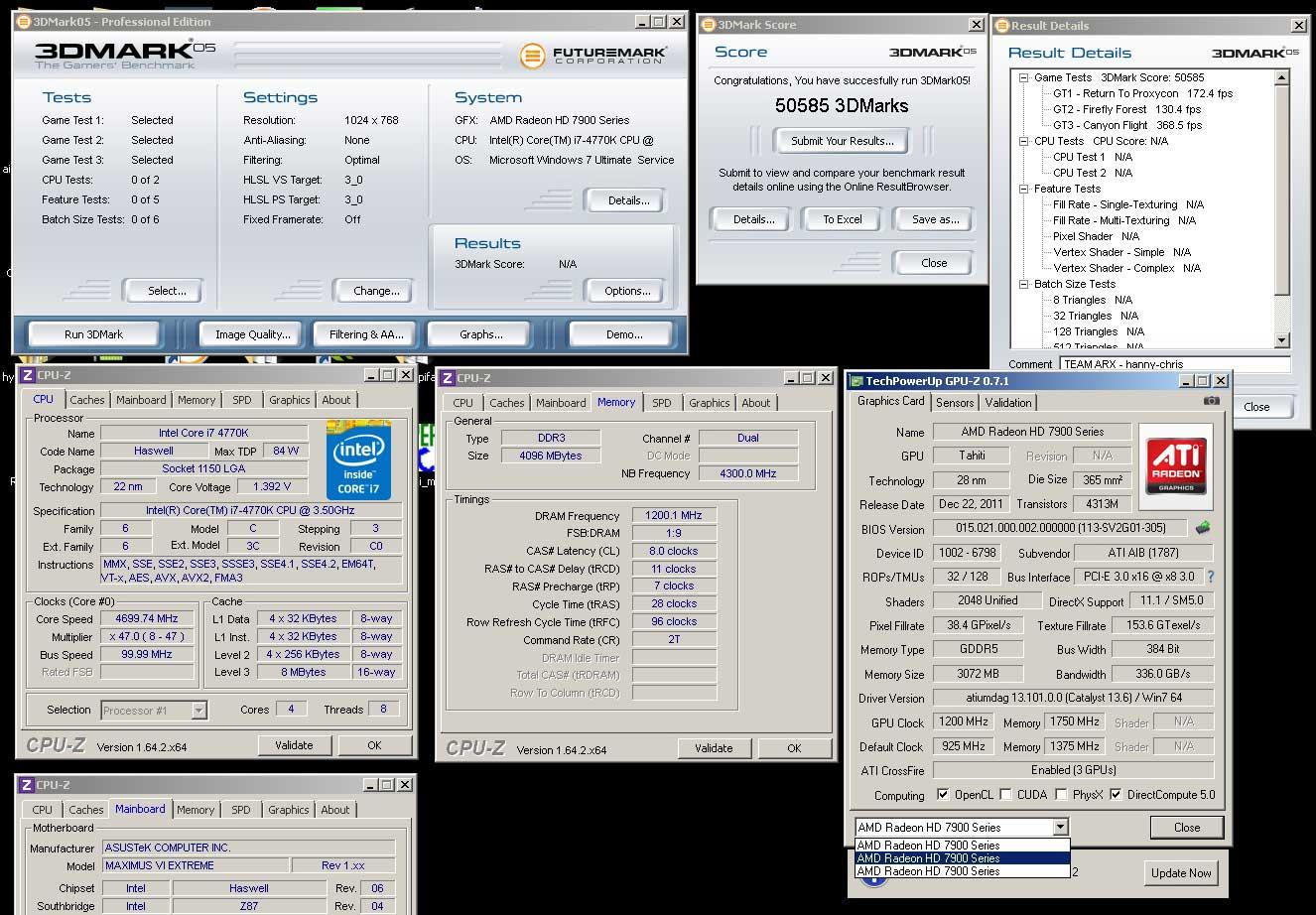Image resolution: width=1316 pixels, height=915 pixels.
Task: Toggle the DirectCompute 5.0 checkbox
Action: [x=1116, y=794]
